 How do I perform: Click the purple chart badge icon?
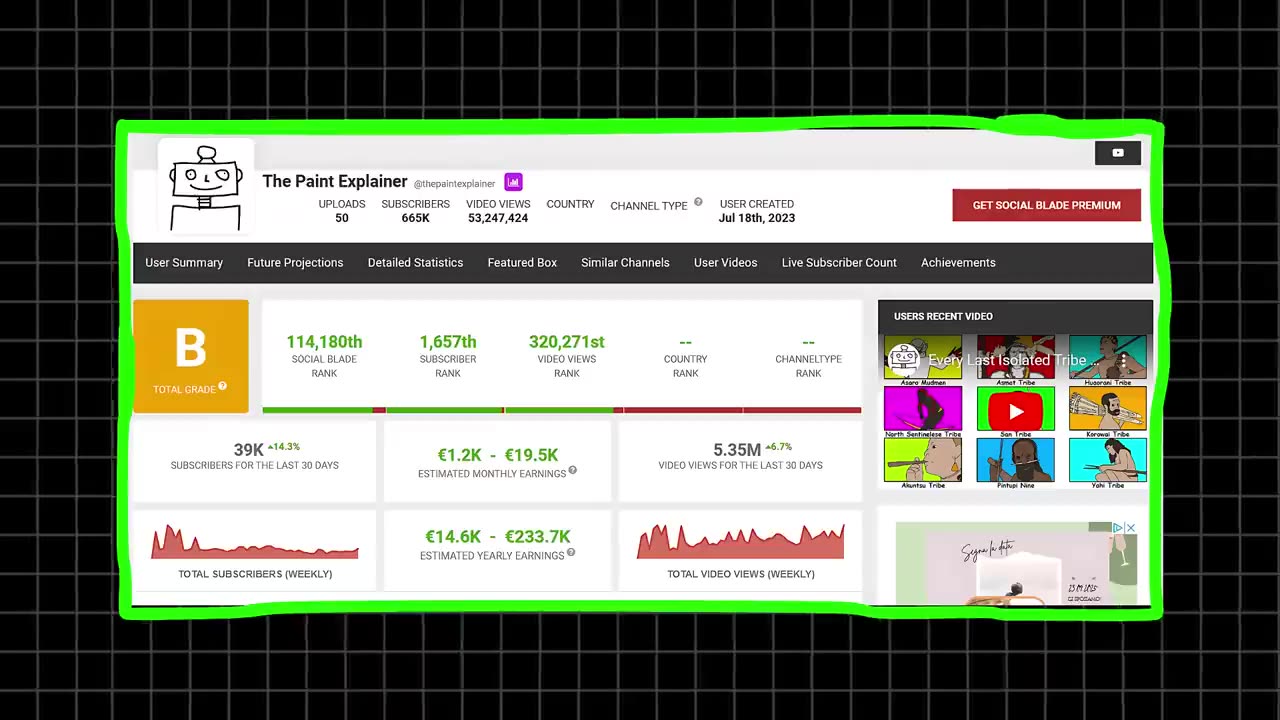coord(513,182)
